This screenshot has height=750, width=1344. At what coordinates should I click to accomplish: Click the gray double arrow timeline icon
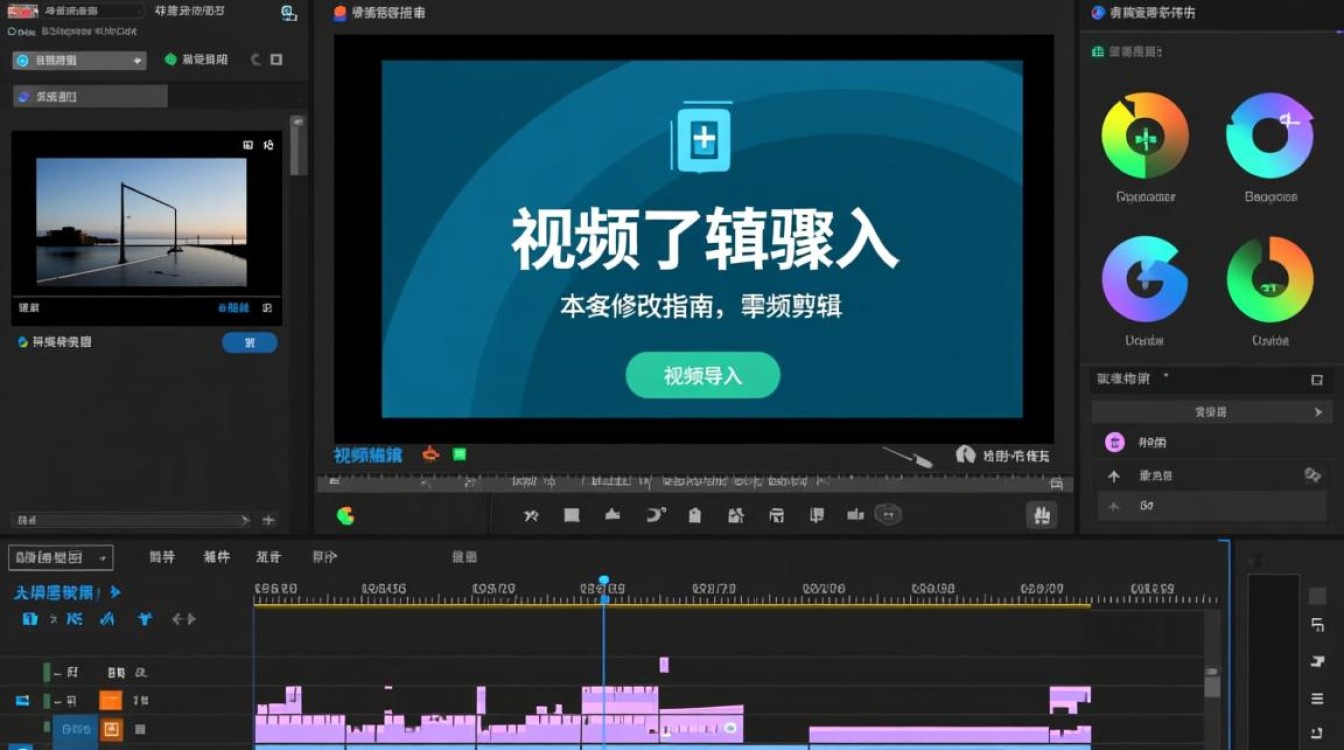(184, 619)
